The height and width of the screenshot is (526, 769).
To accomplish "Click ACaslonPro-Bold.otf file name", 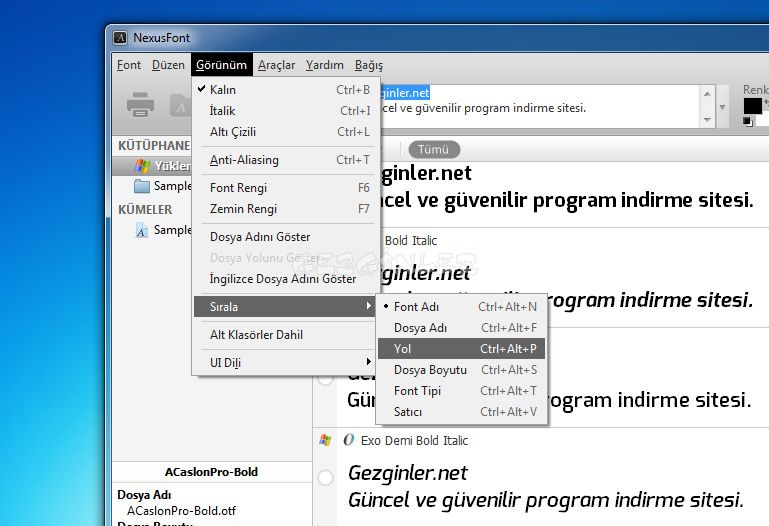I will 181,511.
